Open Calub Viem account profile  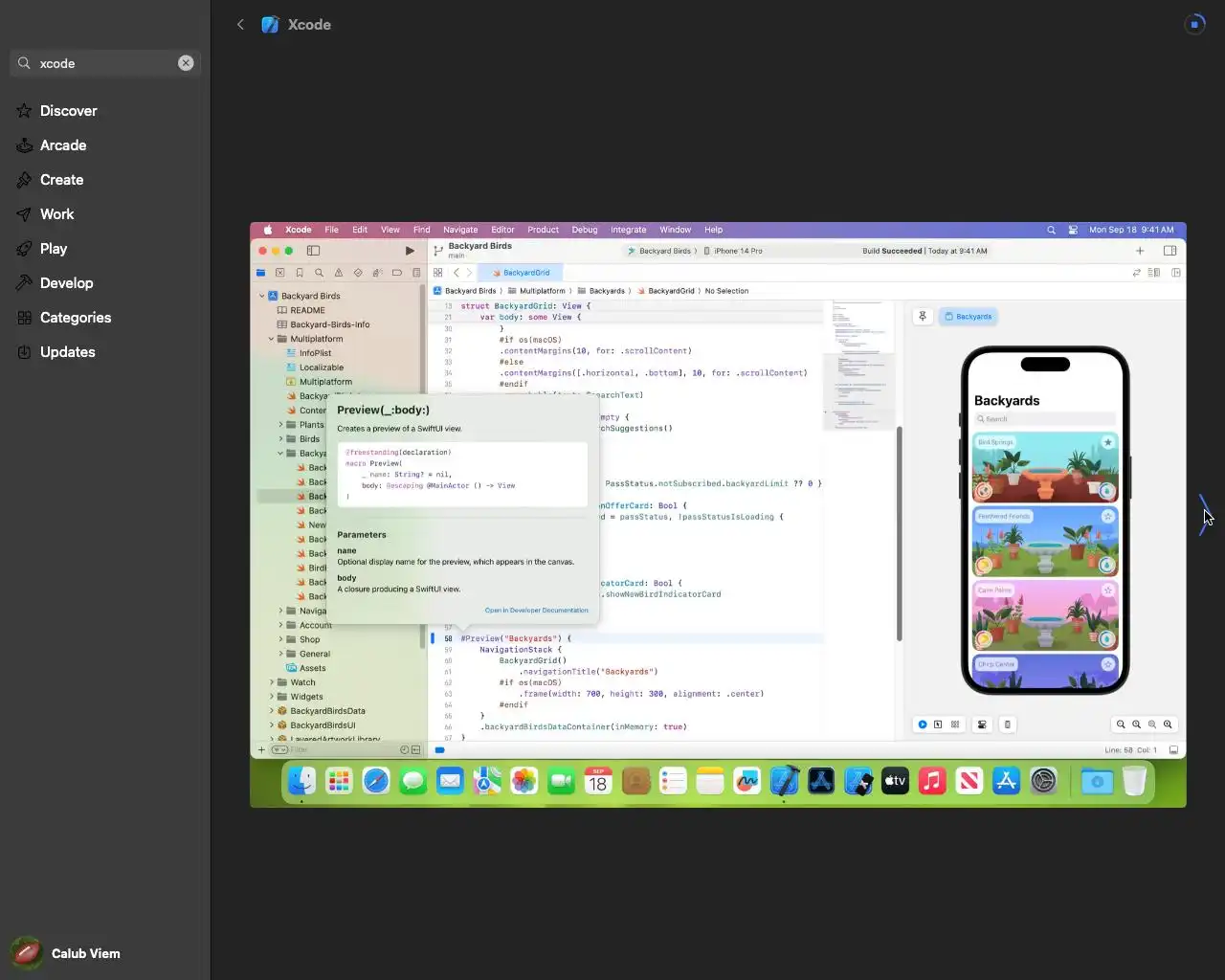pos(67,953)
